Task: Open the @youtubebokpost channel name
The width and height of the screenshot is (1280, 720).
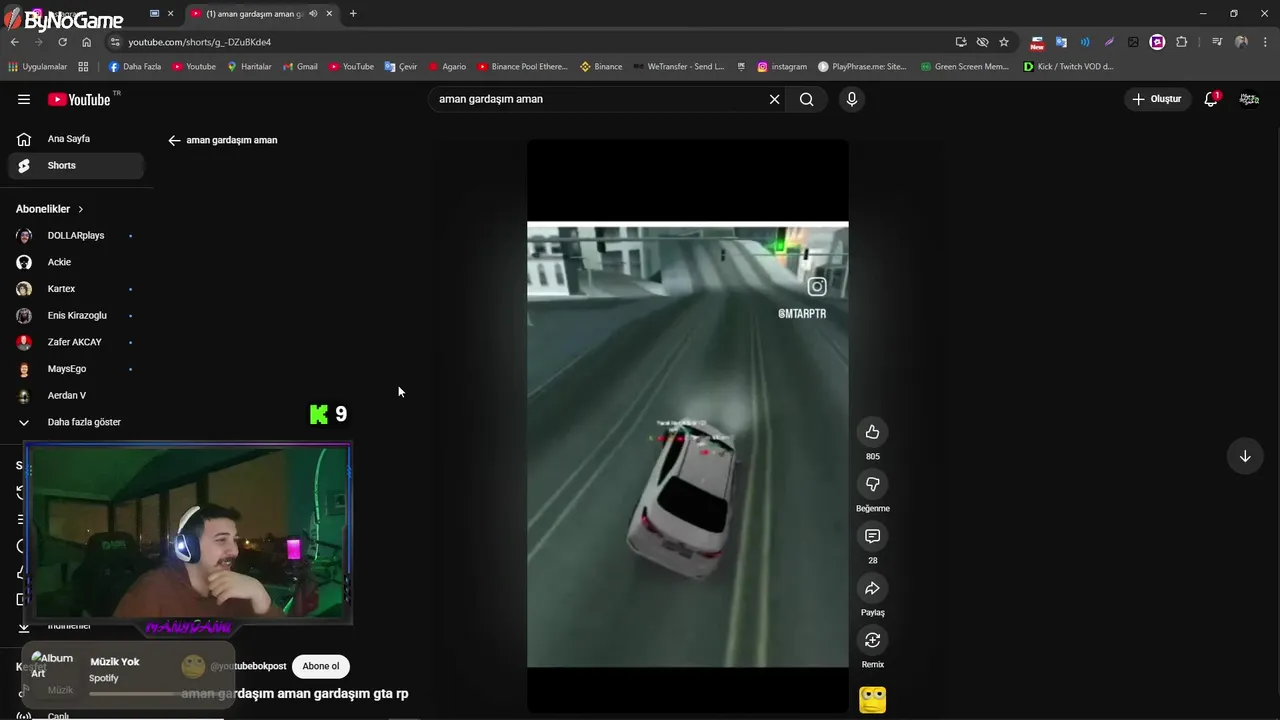Action: tap(248, 666)
